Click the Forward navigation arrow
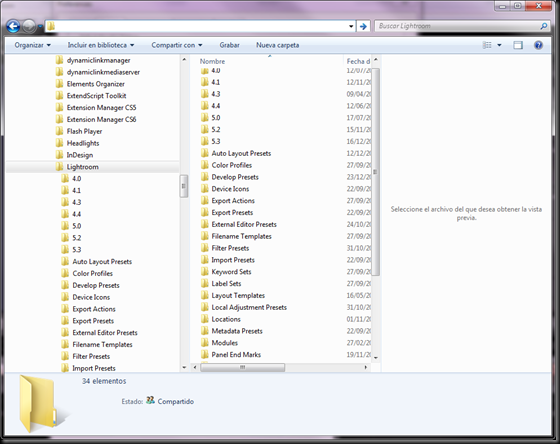This screenshot has width=560, height=444. coord(29,26)
